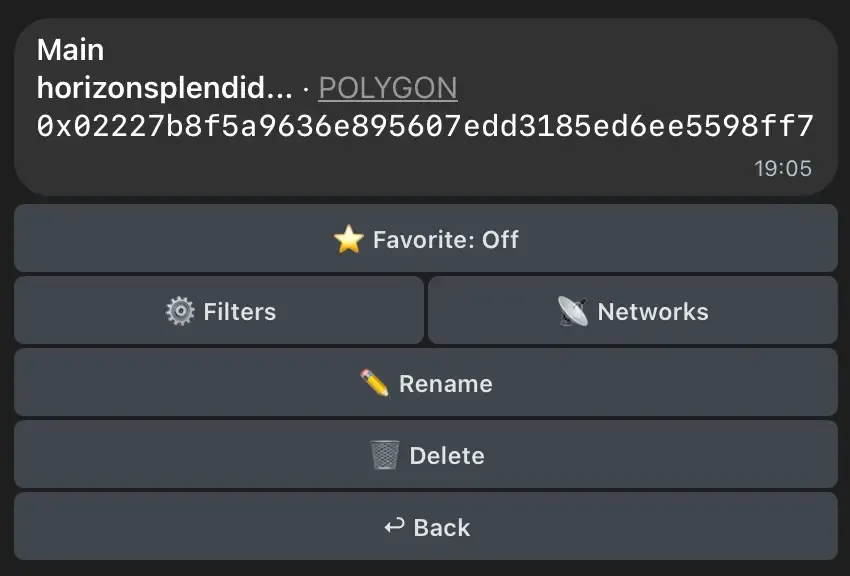Click the gear icon for Filters
This screenshot has width=850, height=576.
pyautogui.click(x=180, y=311)
